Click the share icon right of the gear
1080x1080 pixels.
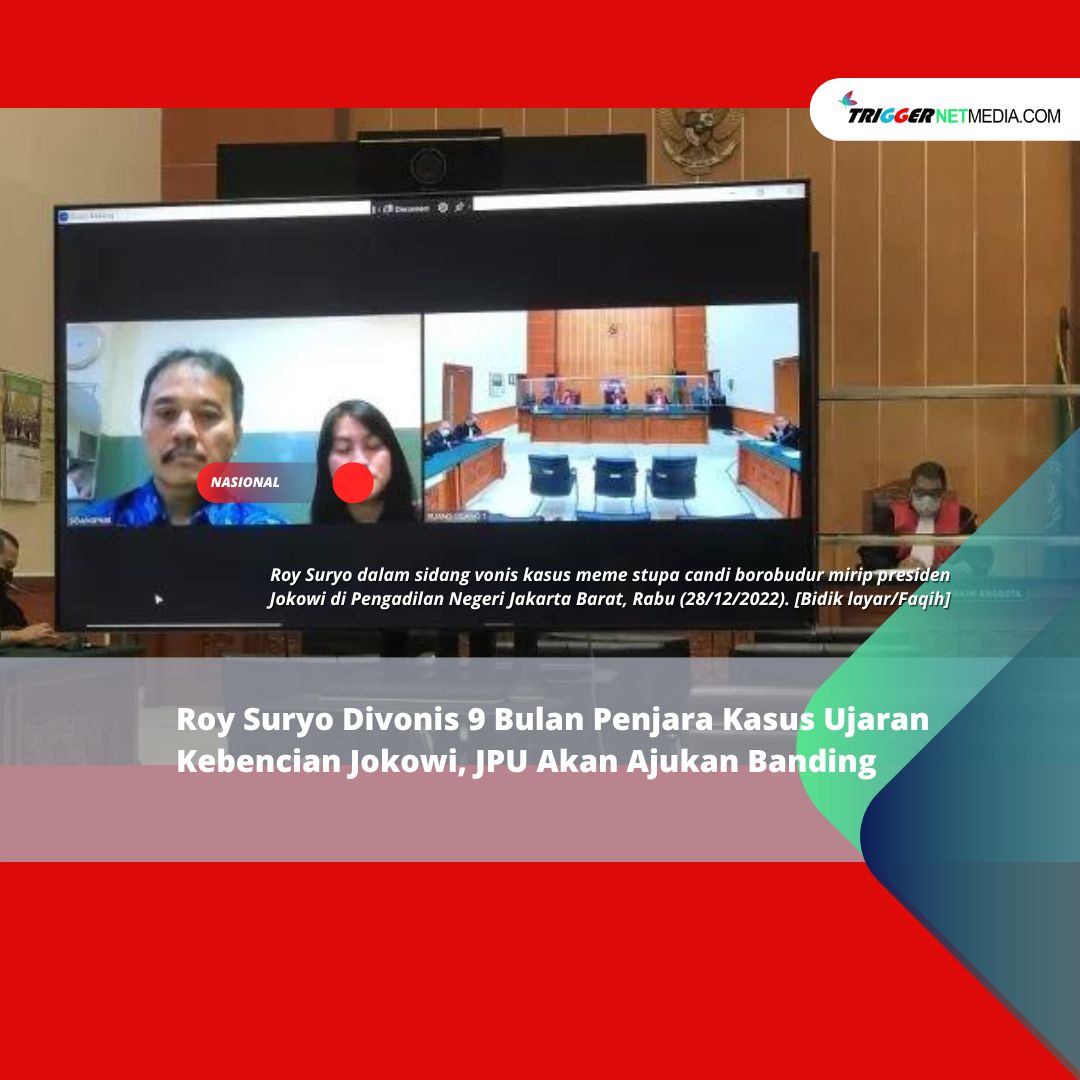point(460,208)
